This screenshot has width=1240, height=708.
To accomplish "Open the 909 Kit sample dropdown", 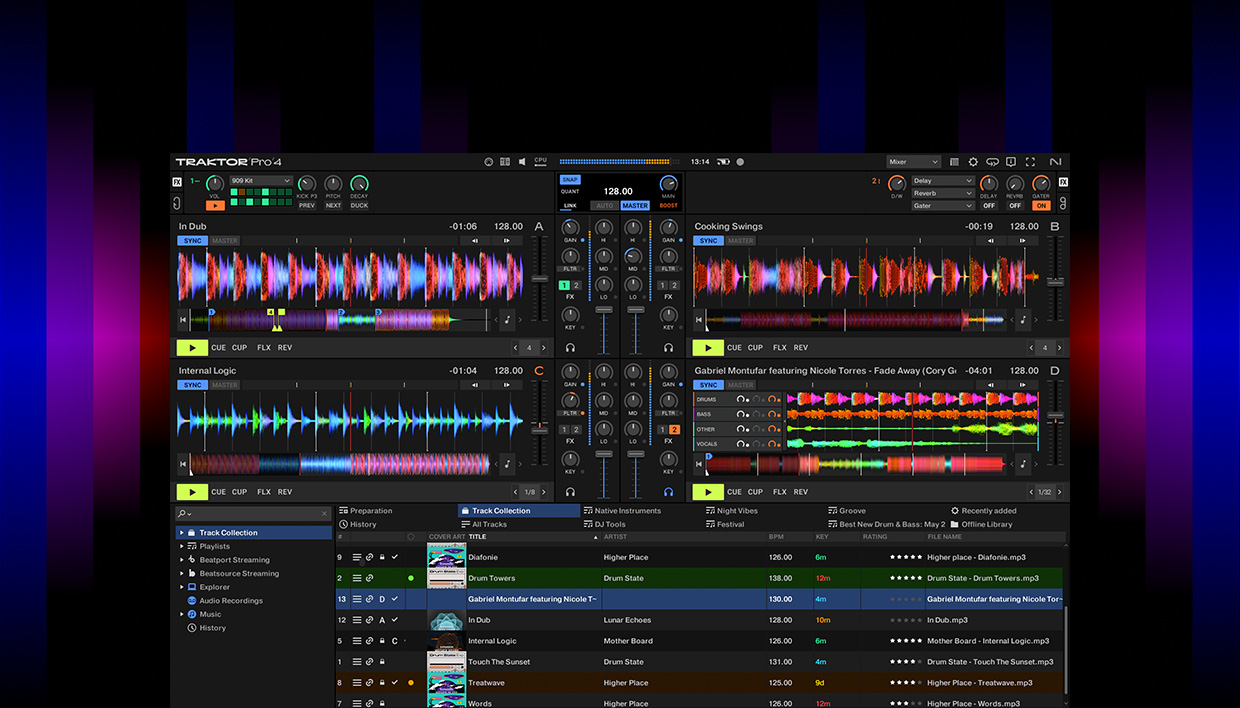I will point(260,180).
